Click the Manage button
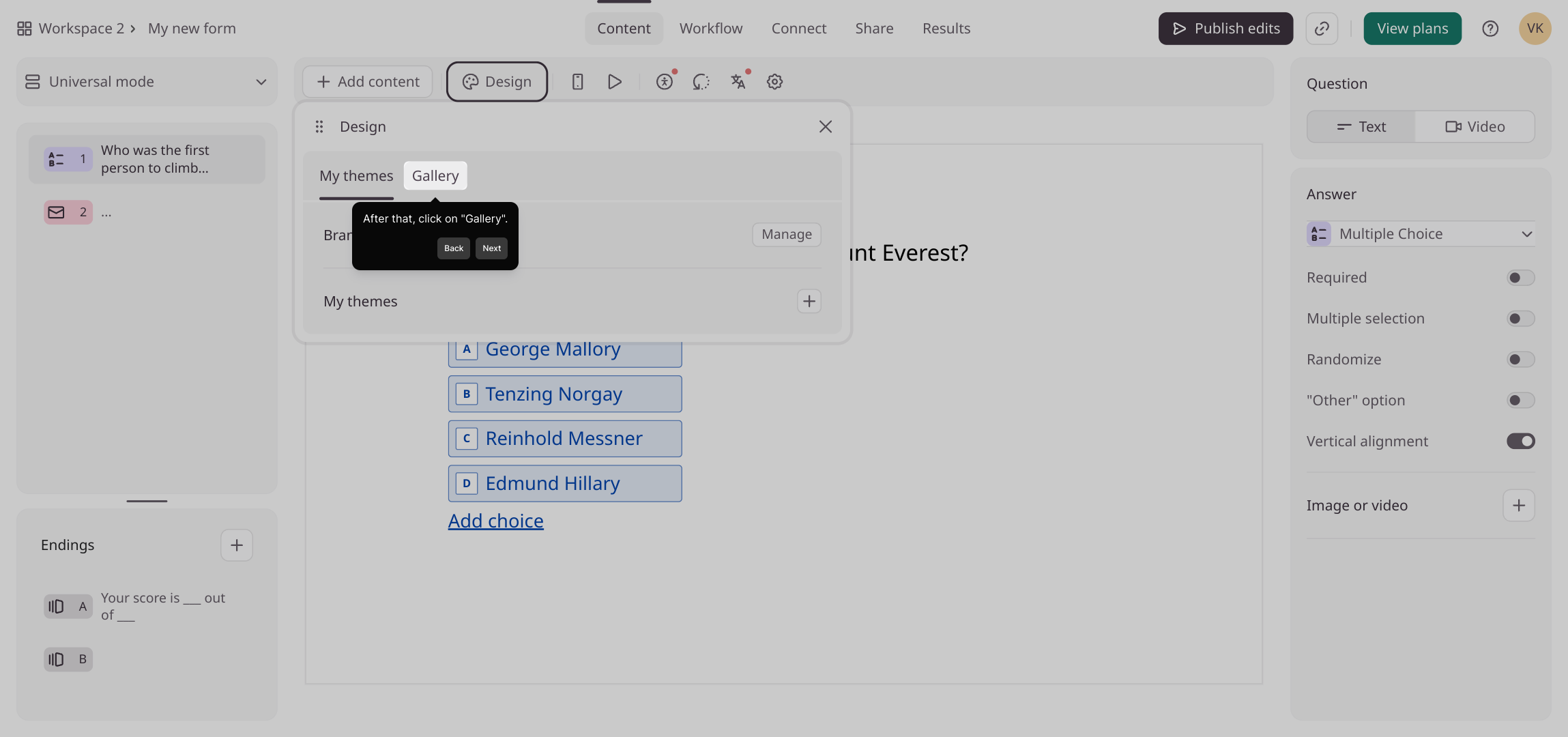Screen dimensions: 1568x737 tap(787, 235)
